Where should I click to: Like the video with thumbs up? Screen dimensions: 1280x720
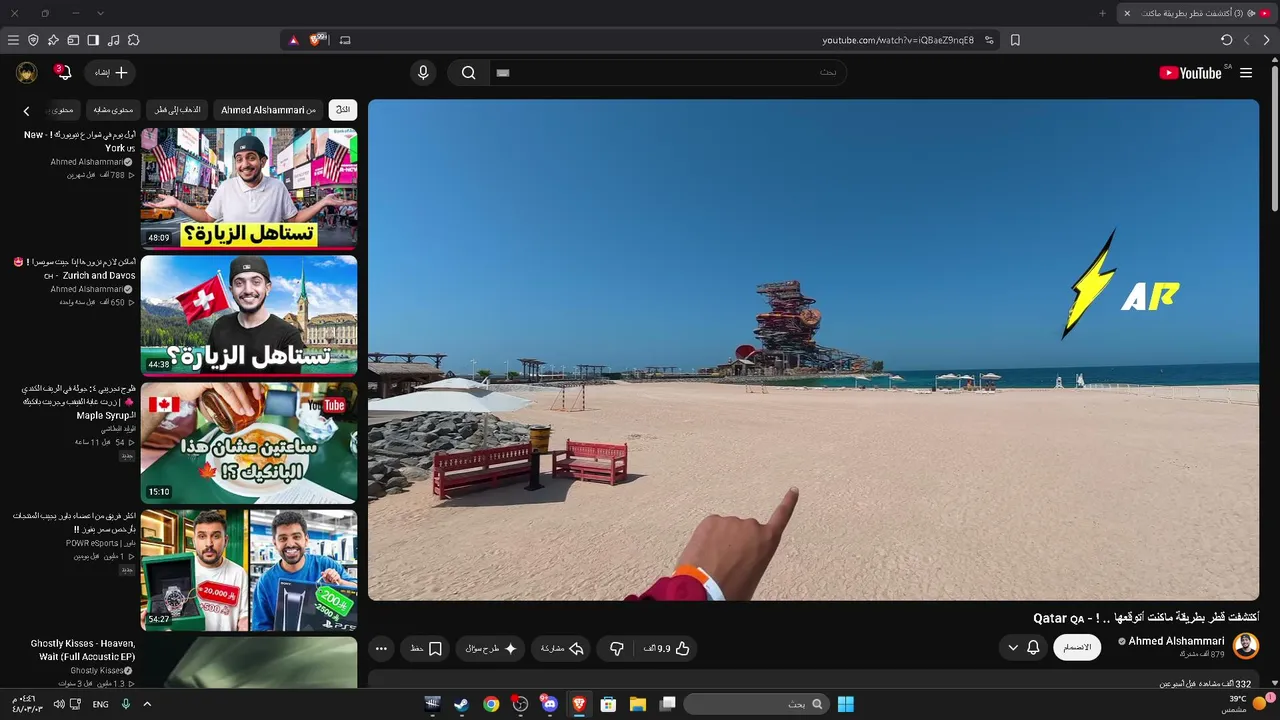666,649
